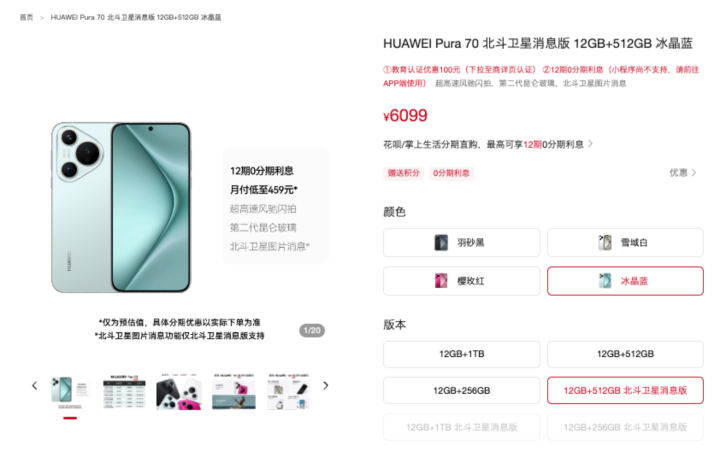Click the 0分期利息 tag
This screenshot has height=451, width=720.
point(451,173)
